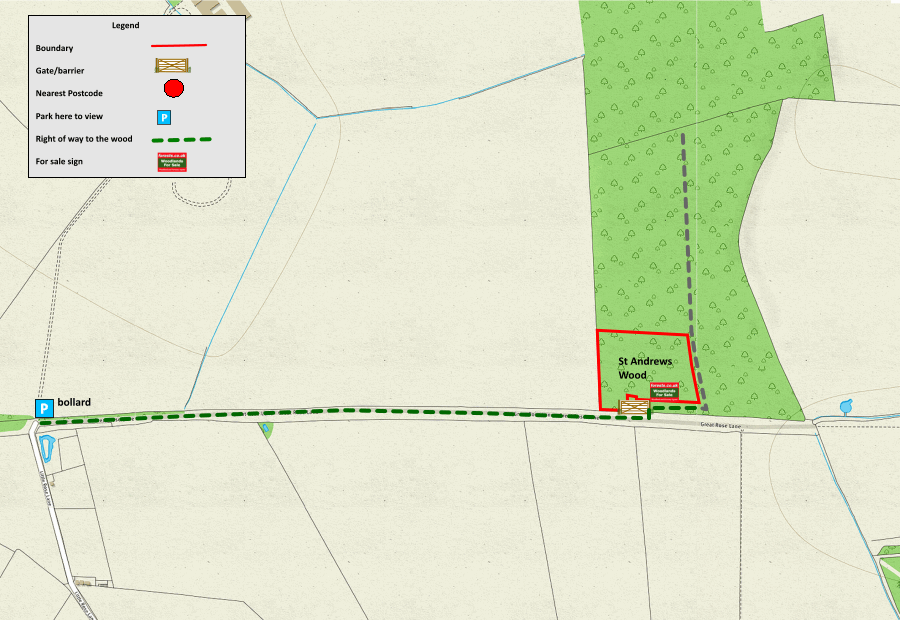Click the Park here to view text
This screenshot has height=620, width=900.
(69, 116)
